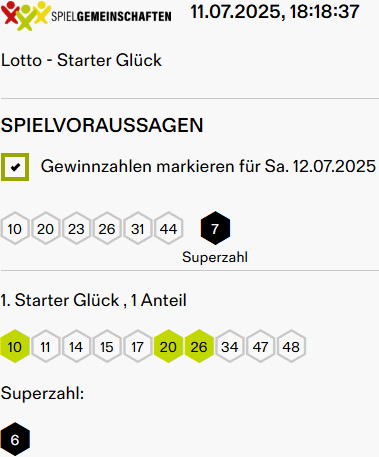
Task: Click ticket number 11 hexagon
Action: point(46,346)
